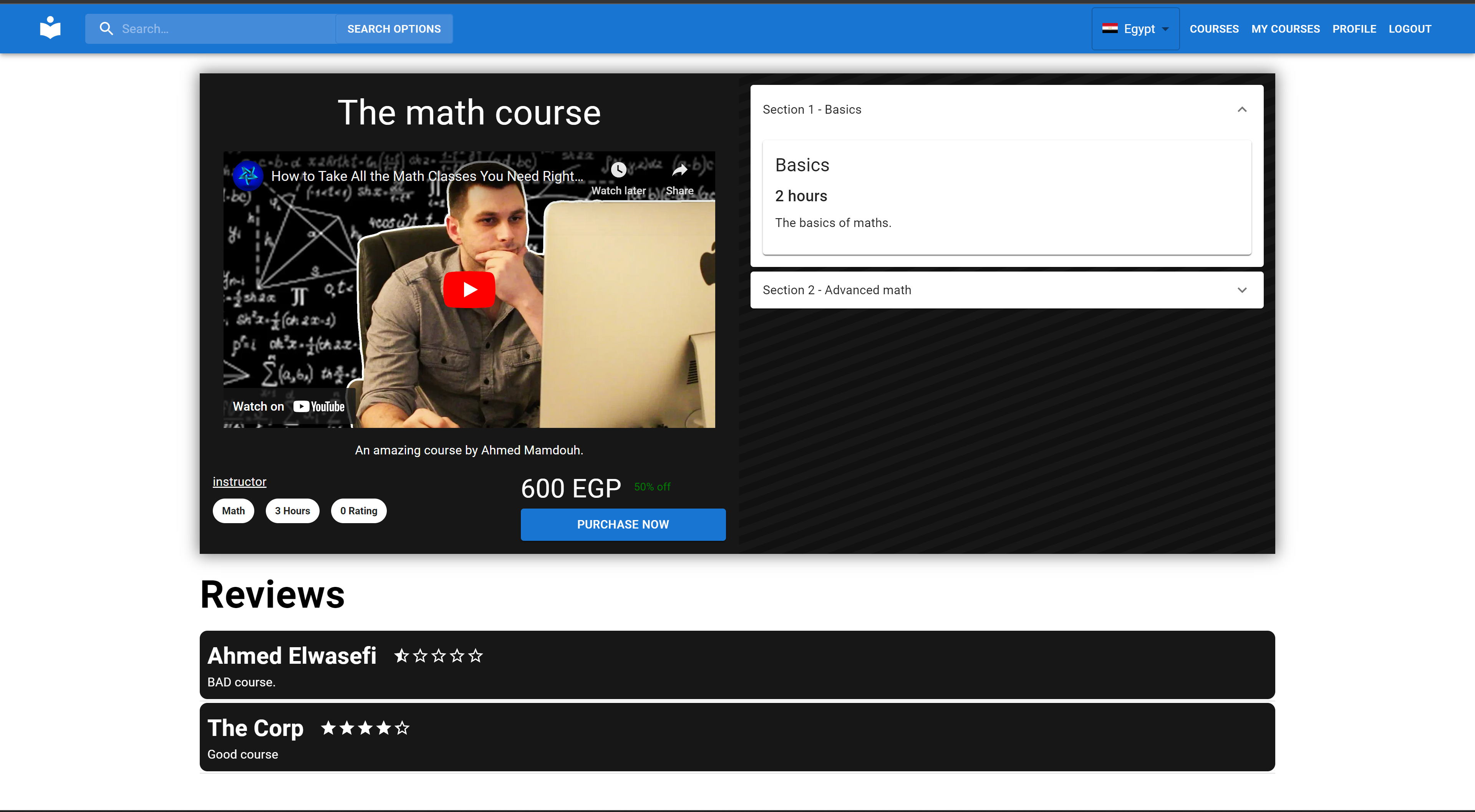Go to the Courses menu item
Viewport: 1475px width, 812px height.
click(1213, 29)
